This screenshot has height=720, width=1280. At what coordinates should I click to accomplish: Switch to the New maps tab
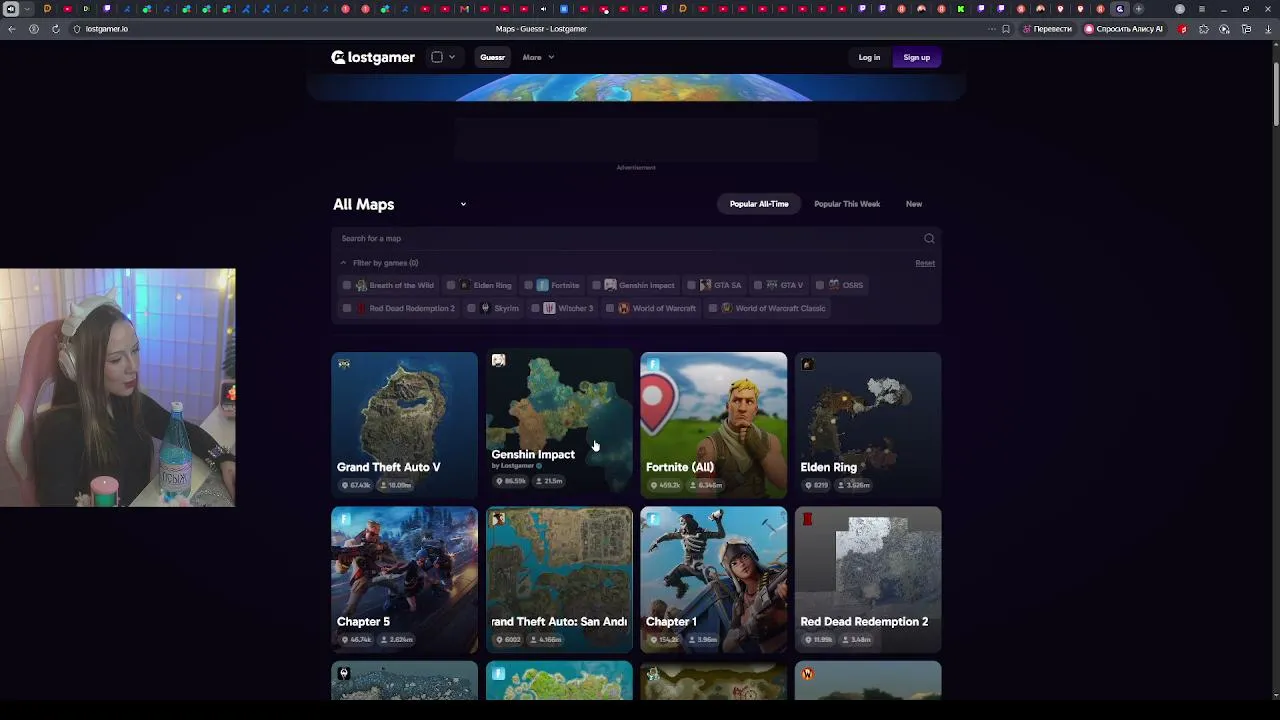coord(914,204)
